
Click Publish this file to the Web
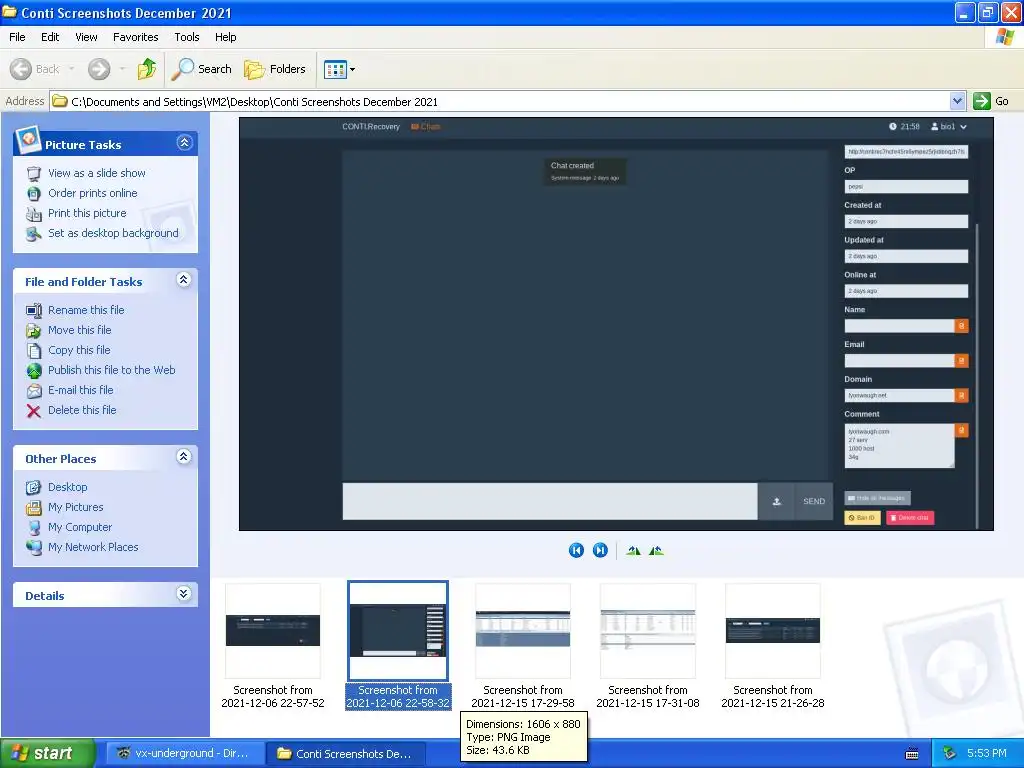(x=112, y=370)
